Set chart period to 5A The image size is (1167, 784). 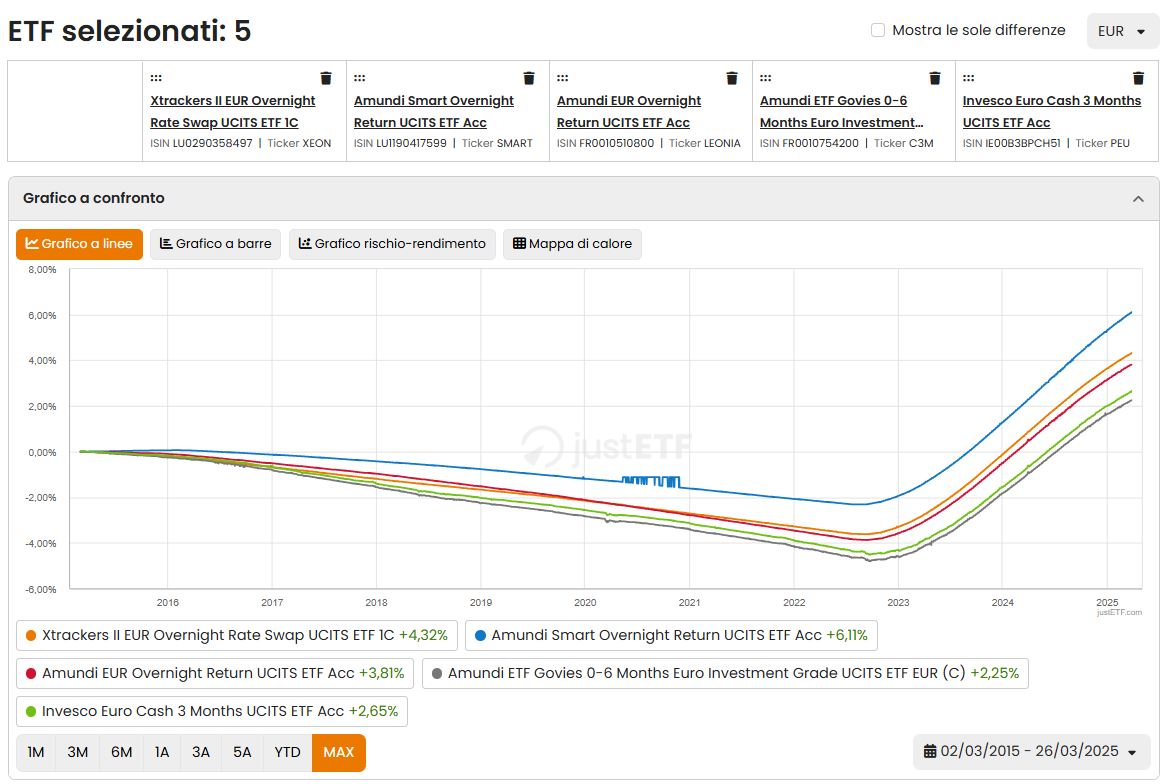click(x=242, y=753)
